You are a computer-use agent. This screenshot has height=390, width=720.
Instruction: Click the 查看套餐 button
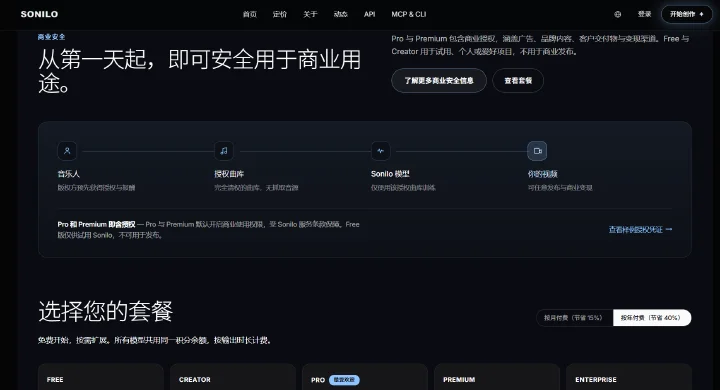point(518,80)
